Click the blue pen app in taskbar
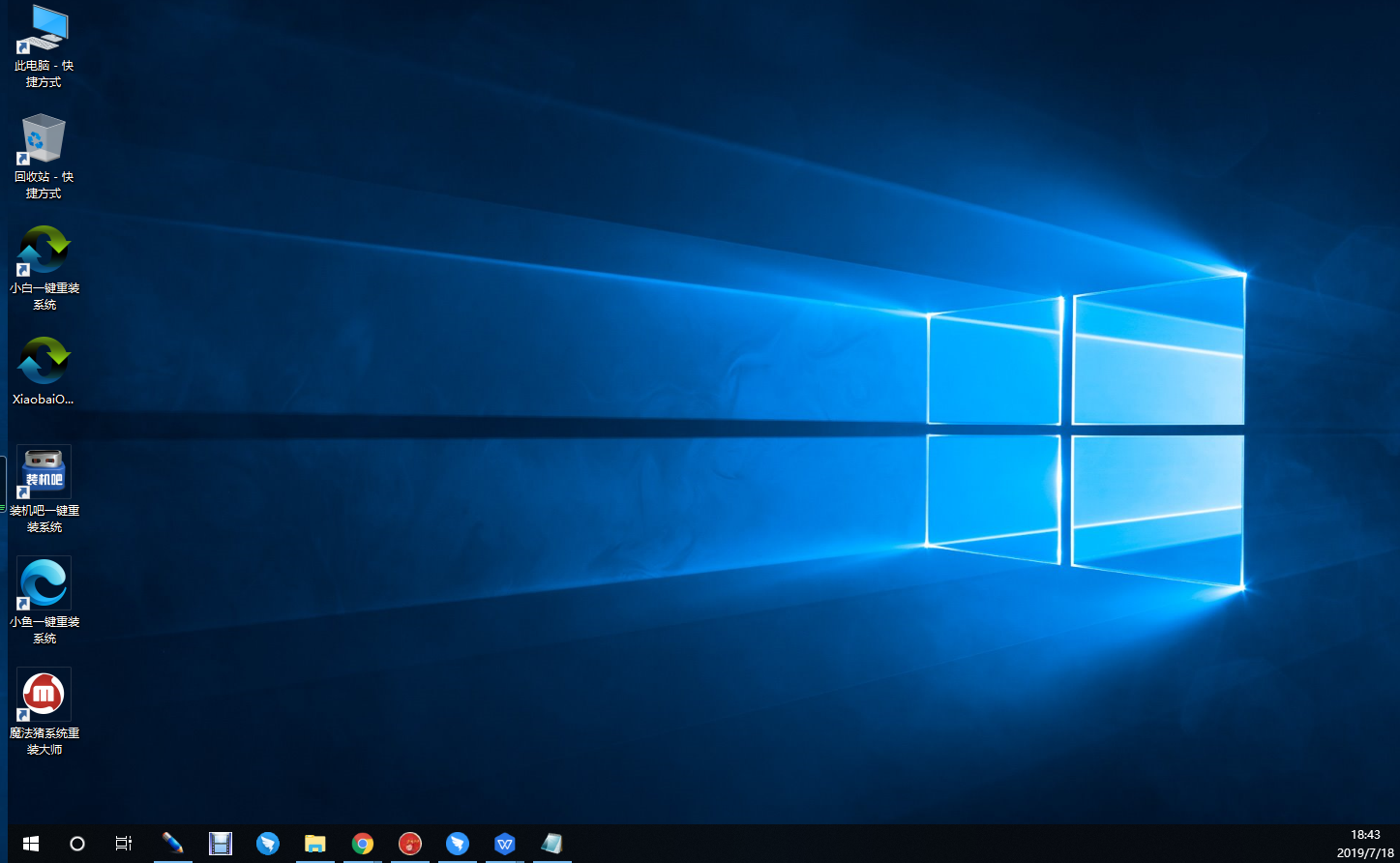This screenshot has width=1400, height=863. click(x=172, y=844)
